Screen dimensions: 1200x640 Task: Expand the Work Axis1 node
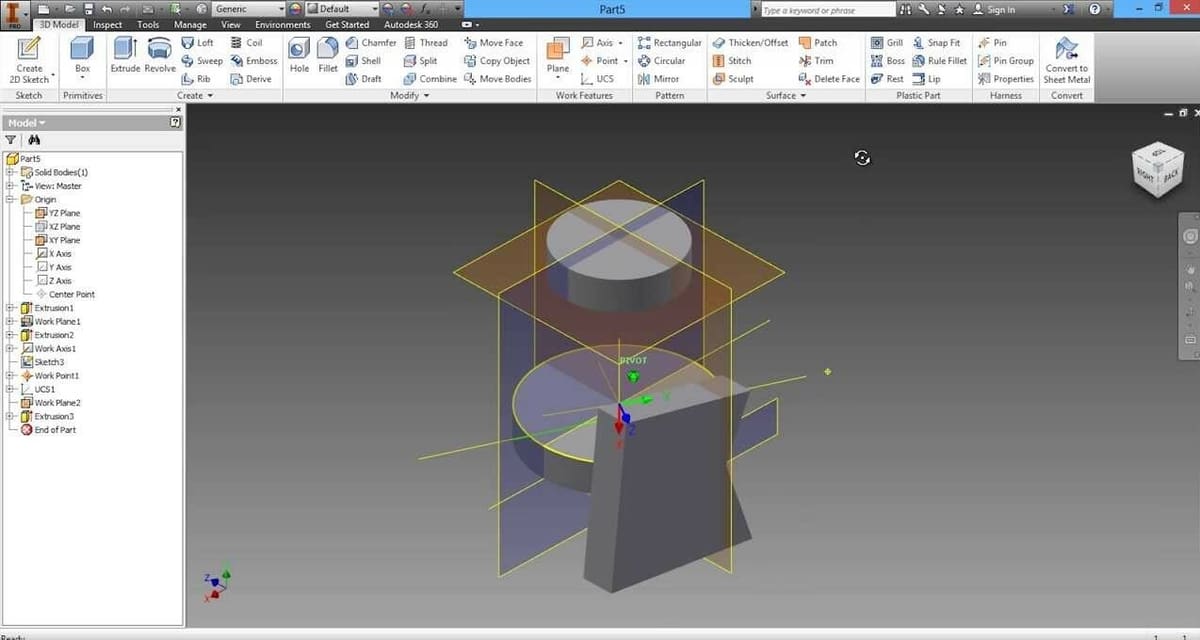pyautogui.click(x=10, y=348)
